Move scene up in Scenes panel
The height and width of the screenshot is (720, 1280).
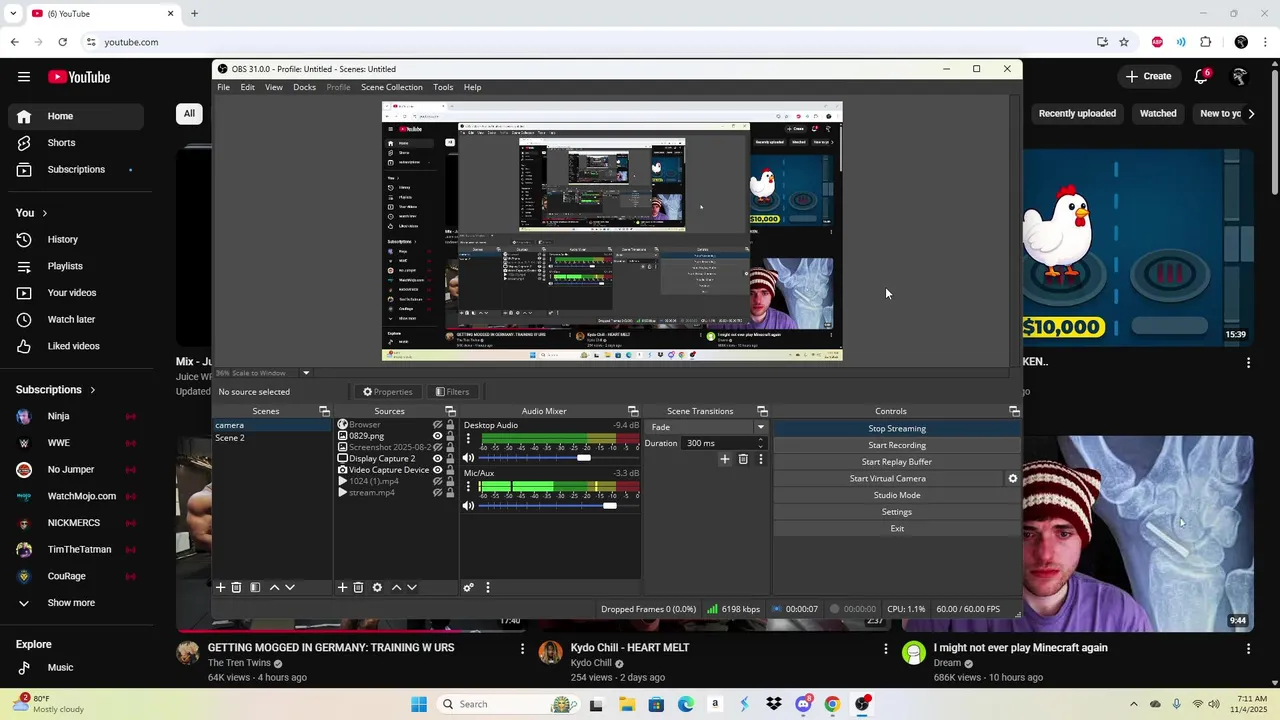pyautogui.click(x=274, y=587)
